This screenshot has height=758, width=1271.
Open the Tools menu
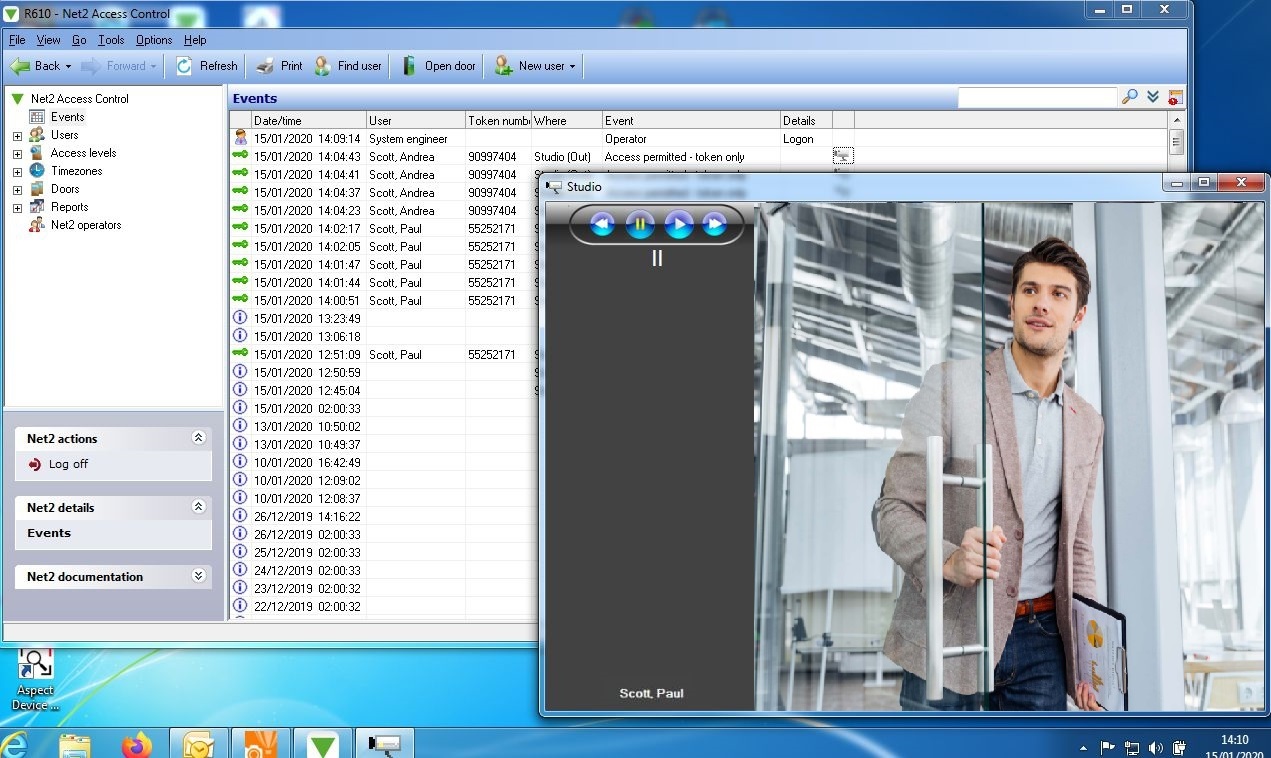(x=111, y=40)
